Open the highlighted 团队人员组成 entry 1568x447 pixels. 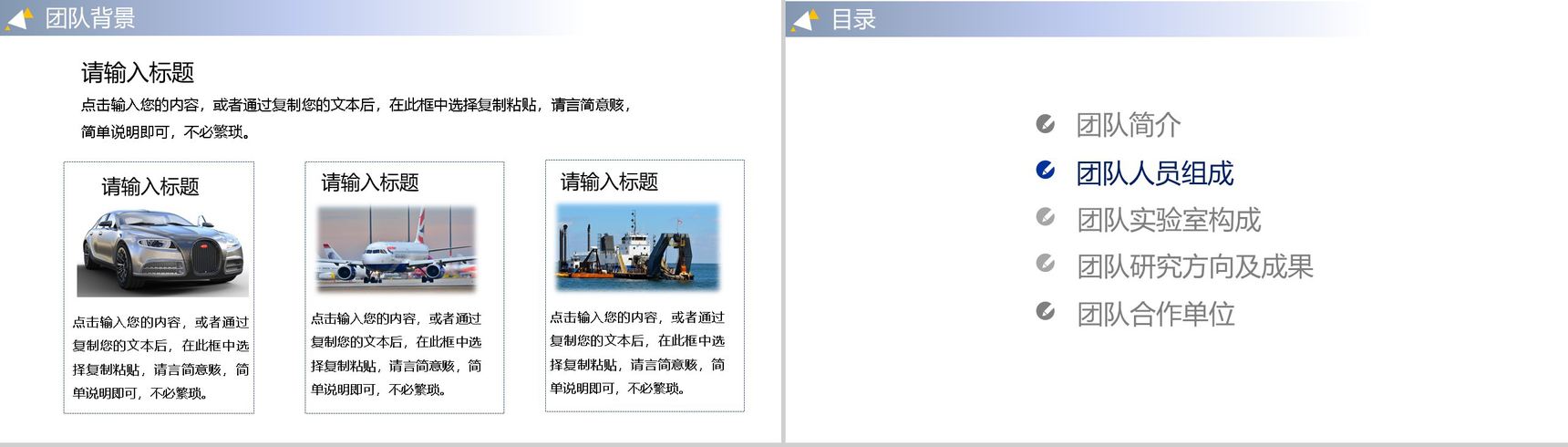1154,173
